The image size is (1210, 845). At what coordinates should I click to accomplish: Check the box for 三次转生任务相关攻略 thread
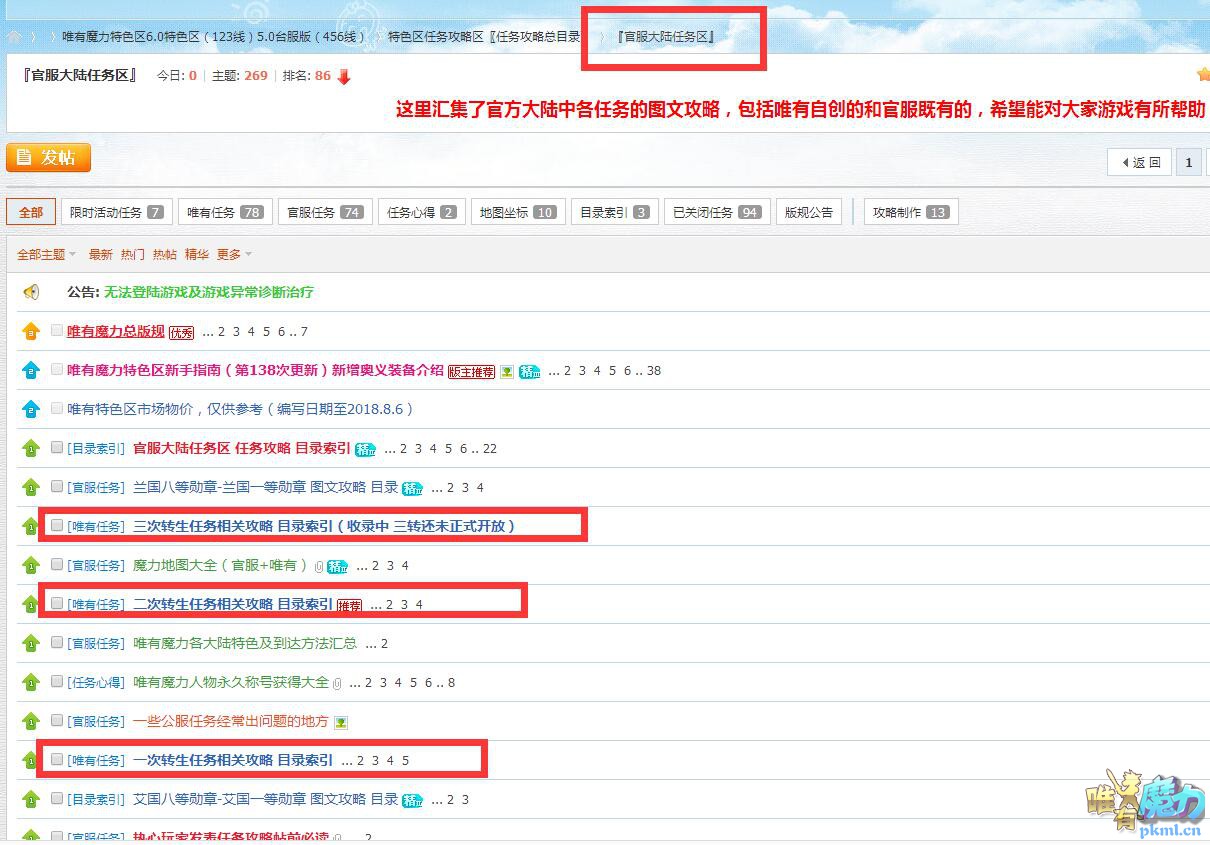[57, 526]
